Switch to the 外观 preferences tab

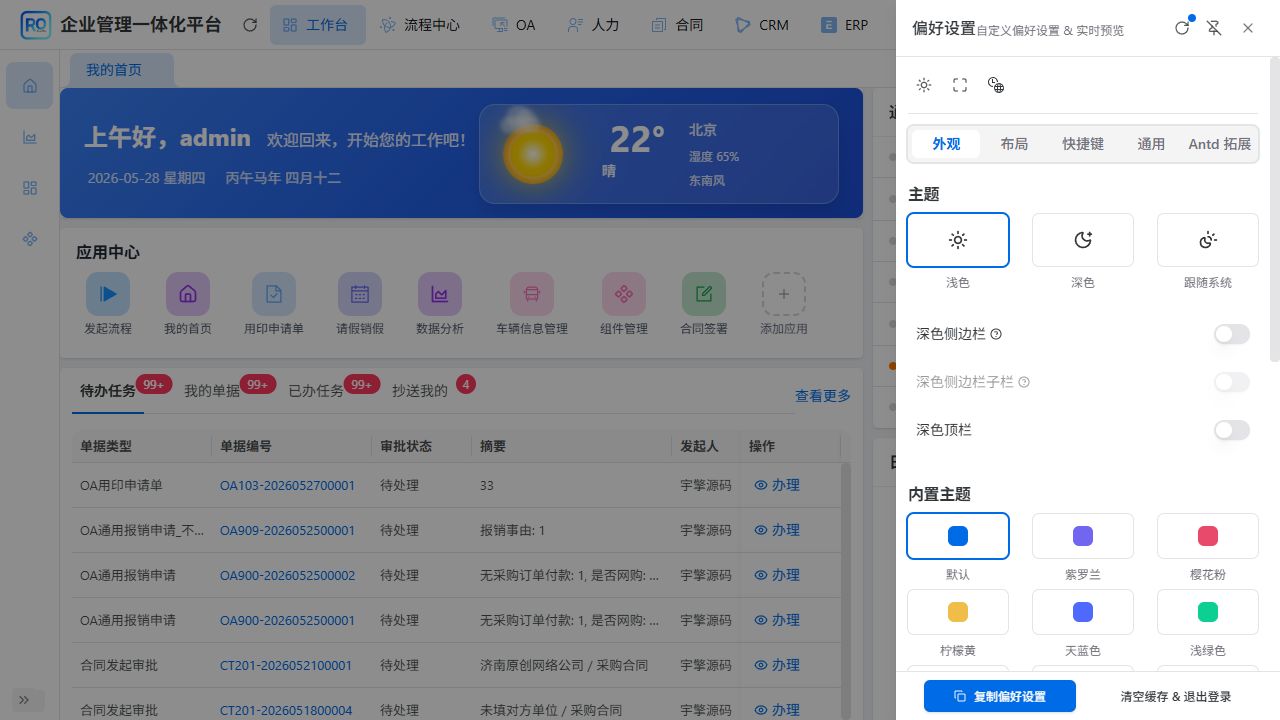click(x=946, y=144)
